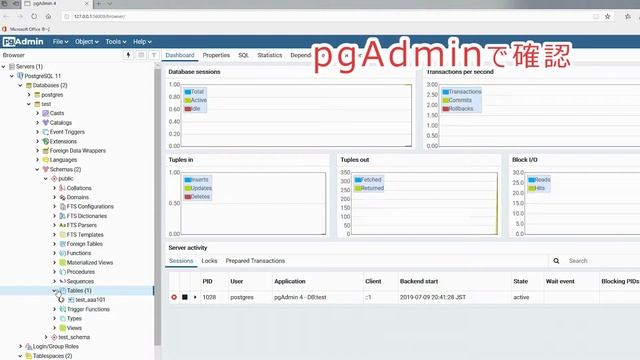Terminate session 1028 with the red icon
This screenshot has height=360, width=640.
click(x=174, y=297)
